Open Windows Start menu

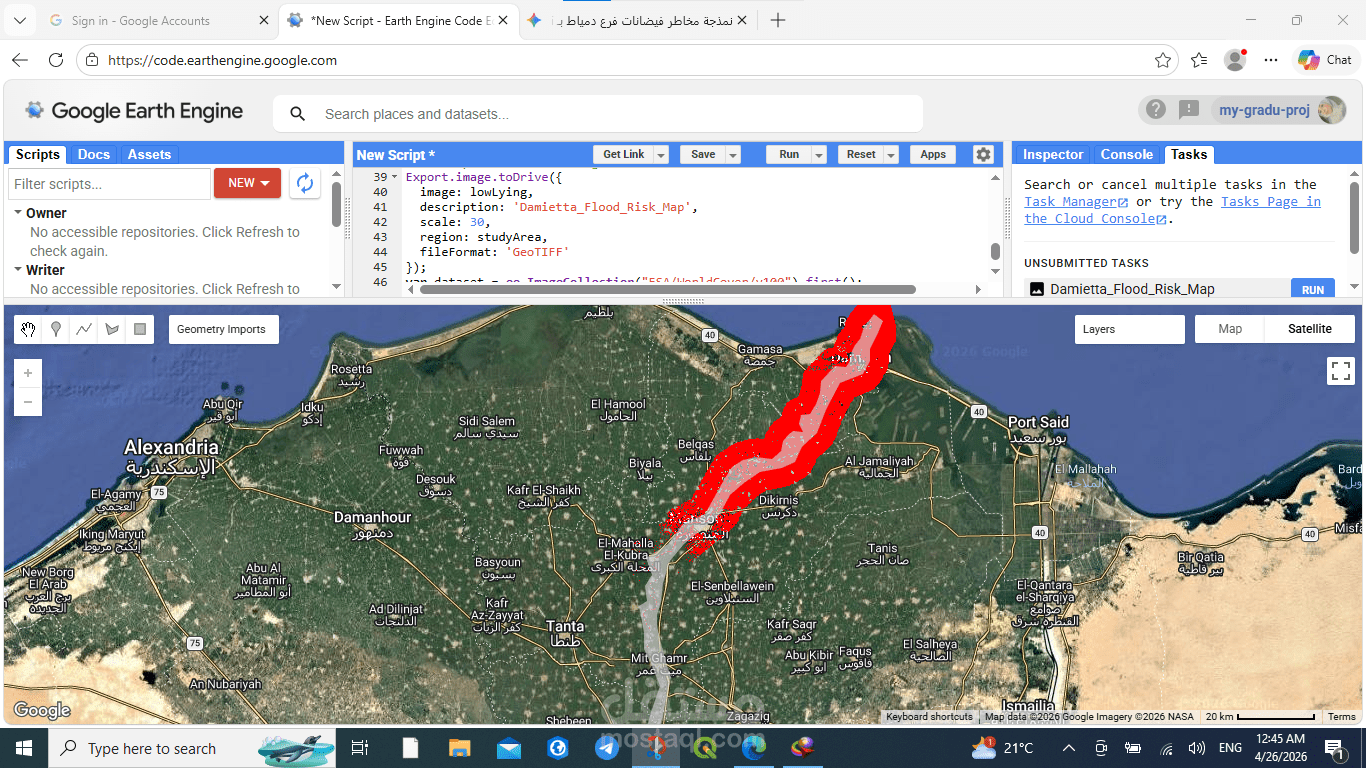[x=22, y=748]
